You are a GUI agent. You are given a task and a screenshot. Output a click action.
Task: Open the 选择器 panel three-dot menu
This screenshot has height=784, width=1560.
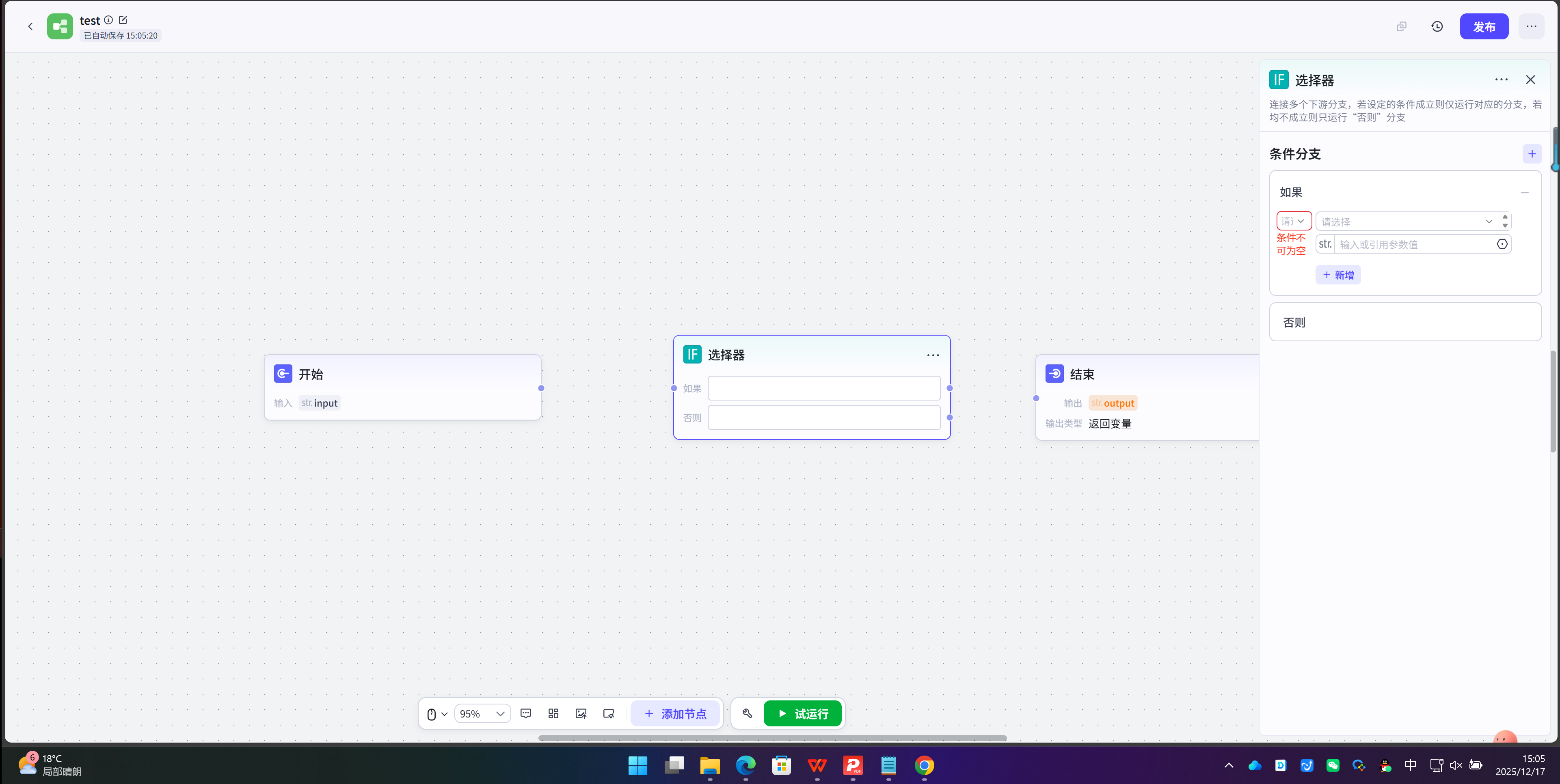pyautogui.click(x=1501, y=80)
